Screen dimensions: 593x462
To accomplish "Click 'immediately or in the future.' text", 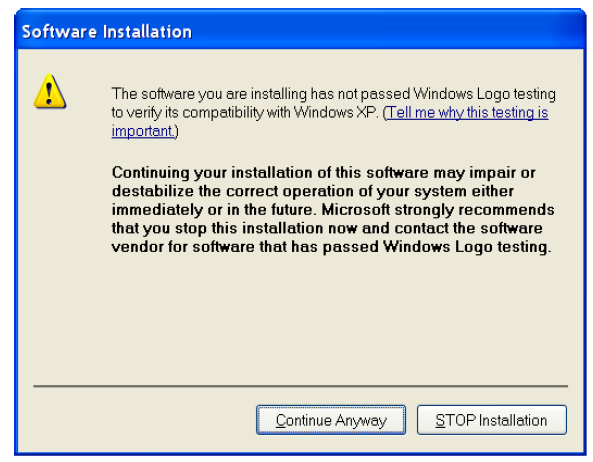I will (x=214, y=210).
